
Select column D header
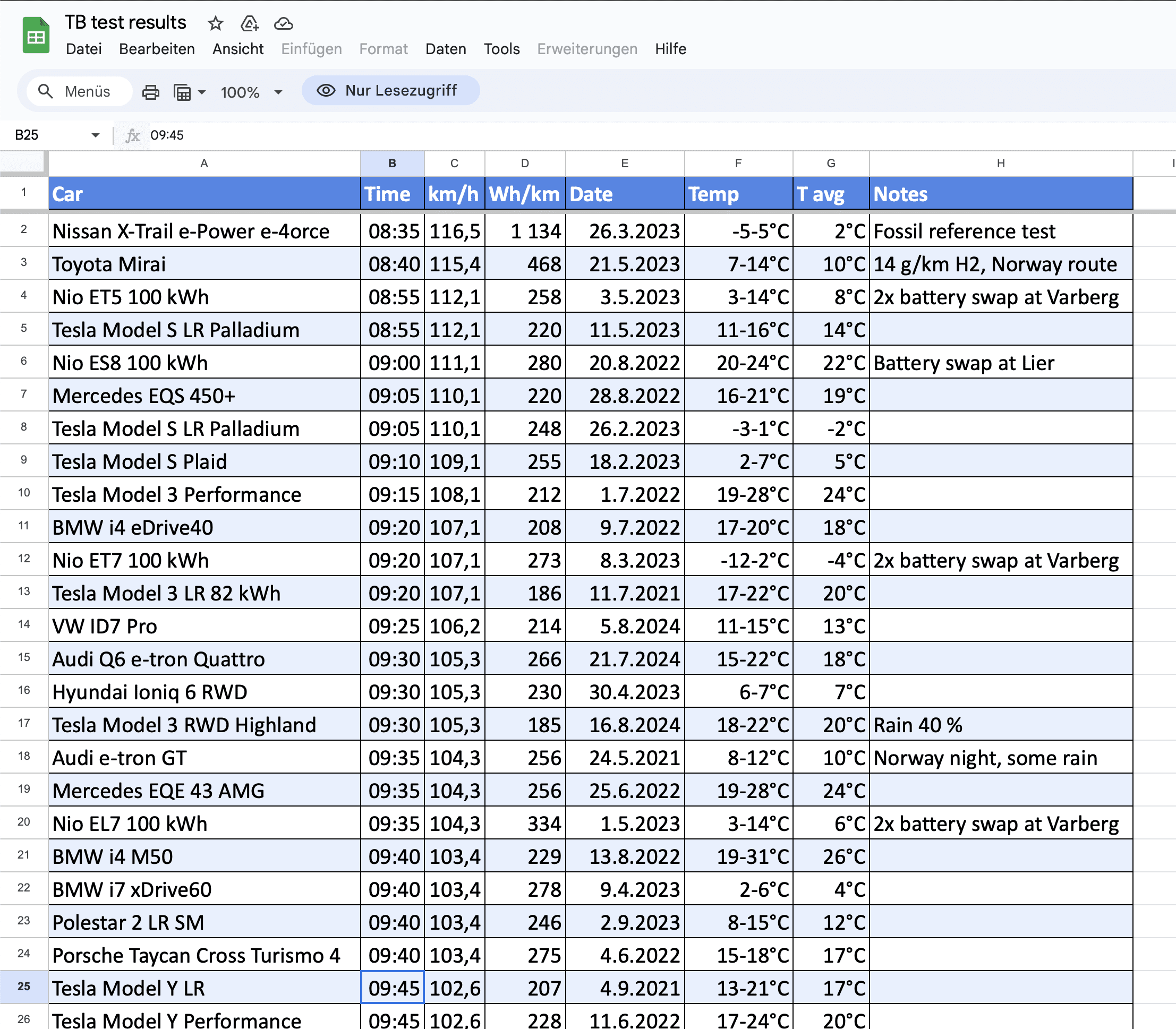pos(525,164)
